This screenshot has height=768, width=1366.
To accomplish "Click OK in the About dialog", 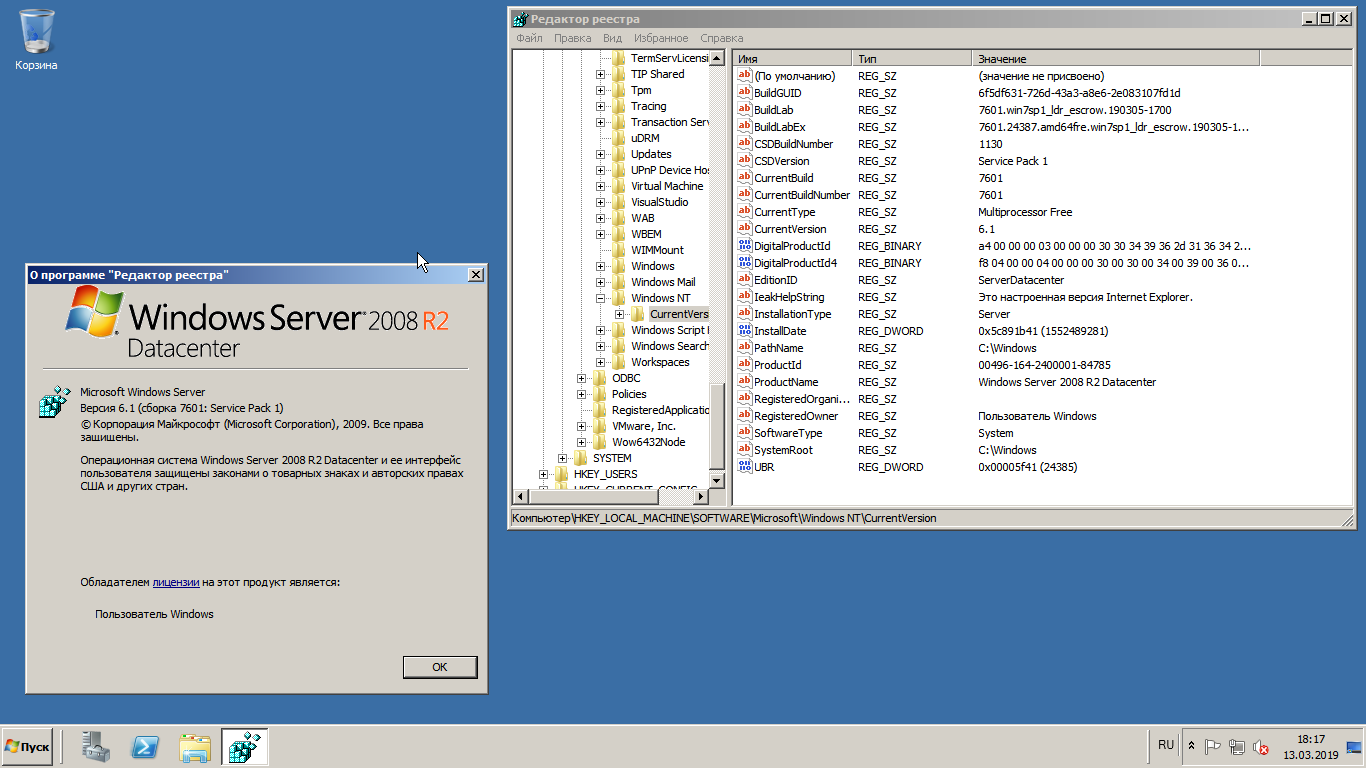I will 440,667.
